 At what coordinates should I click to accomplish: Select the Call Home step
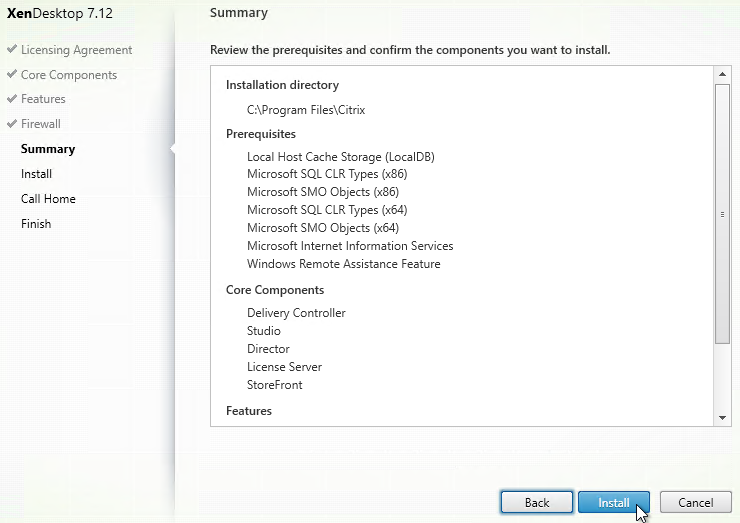[48, 199]
